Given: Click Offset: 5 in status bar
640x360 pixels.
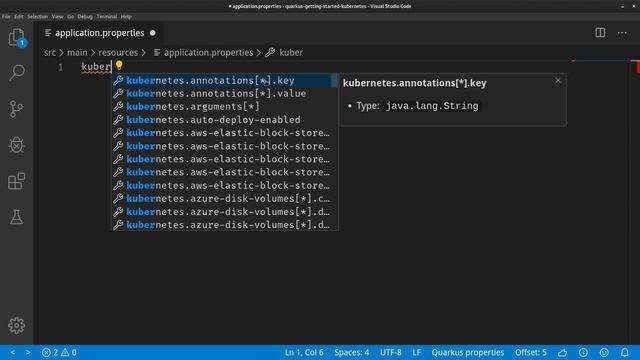Looking at the screenshot, I should (531, 352).
